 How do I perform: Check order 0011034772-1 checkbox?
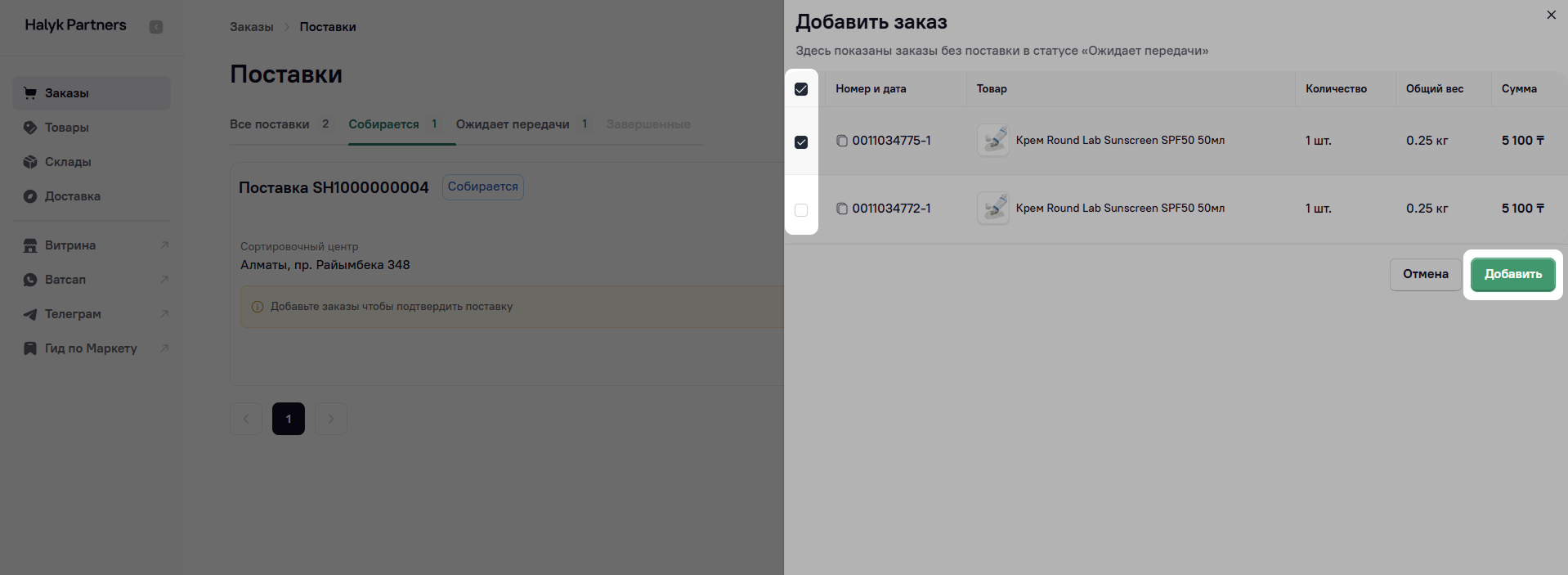tap(801, 210)
